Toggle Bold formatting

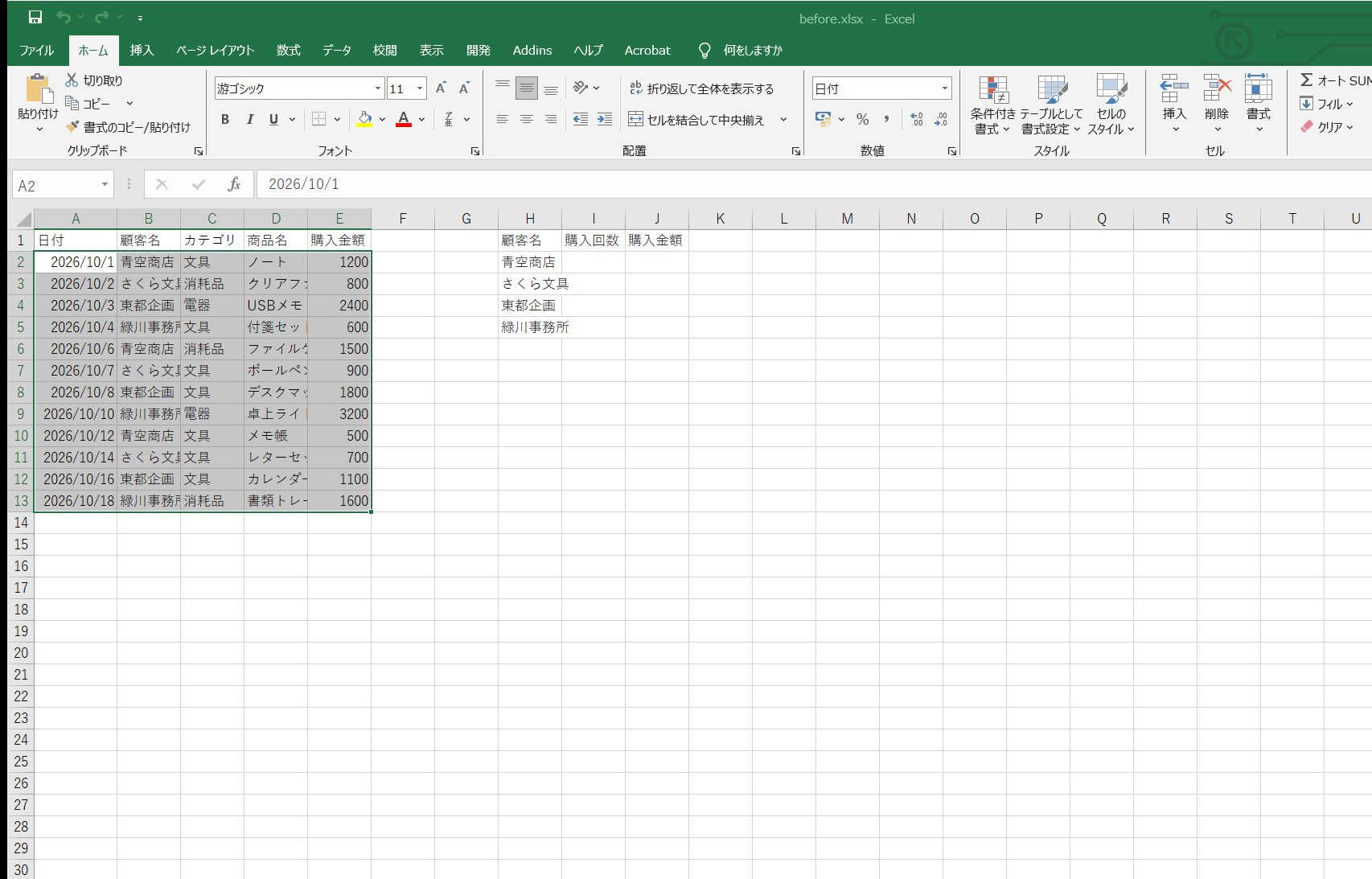pos(225,119)
